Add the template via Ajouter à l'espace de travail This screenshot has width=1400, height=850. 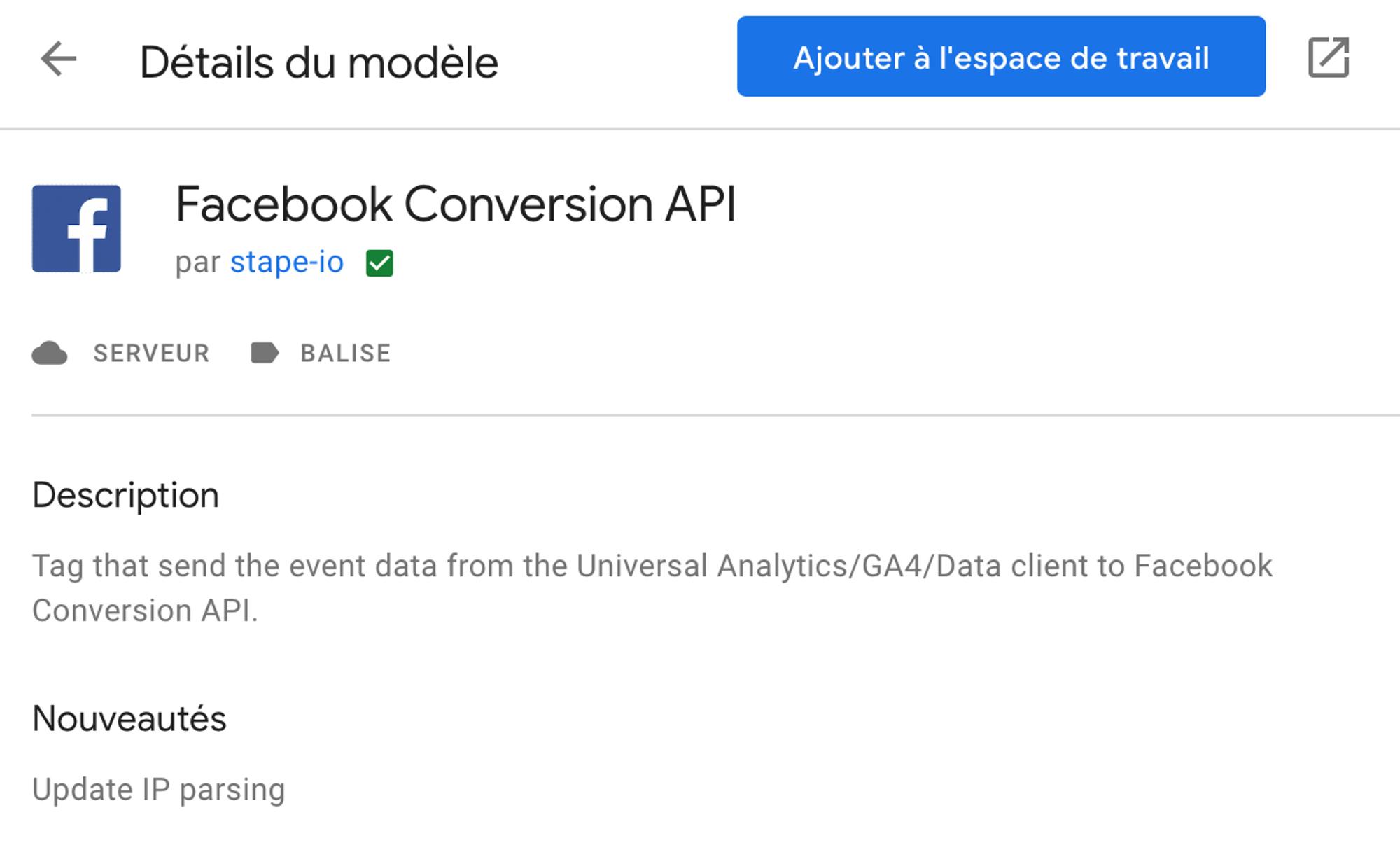click(1001, 57)
